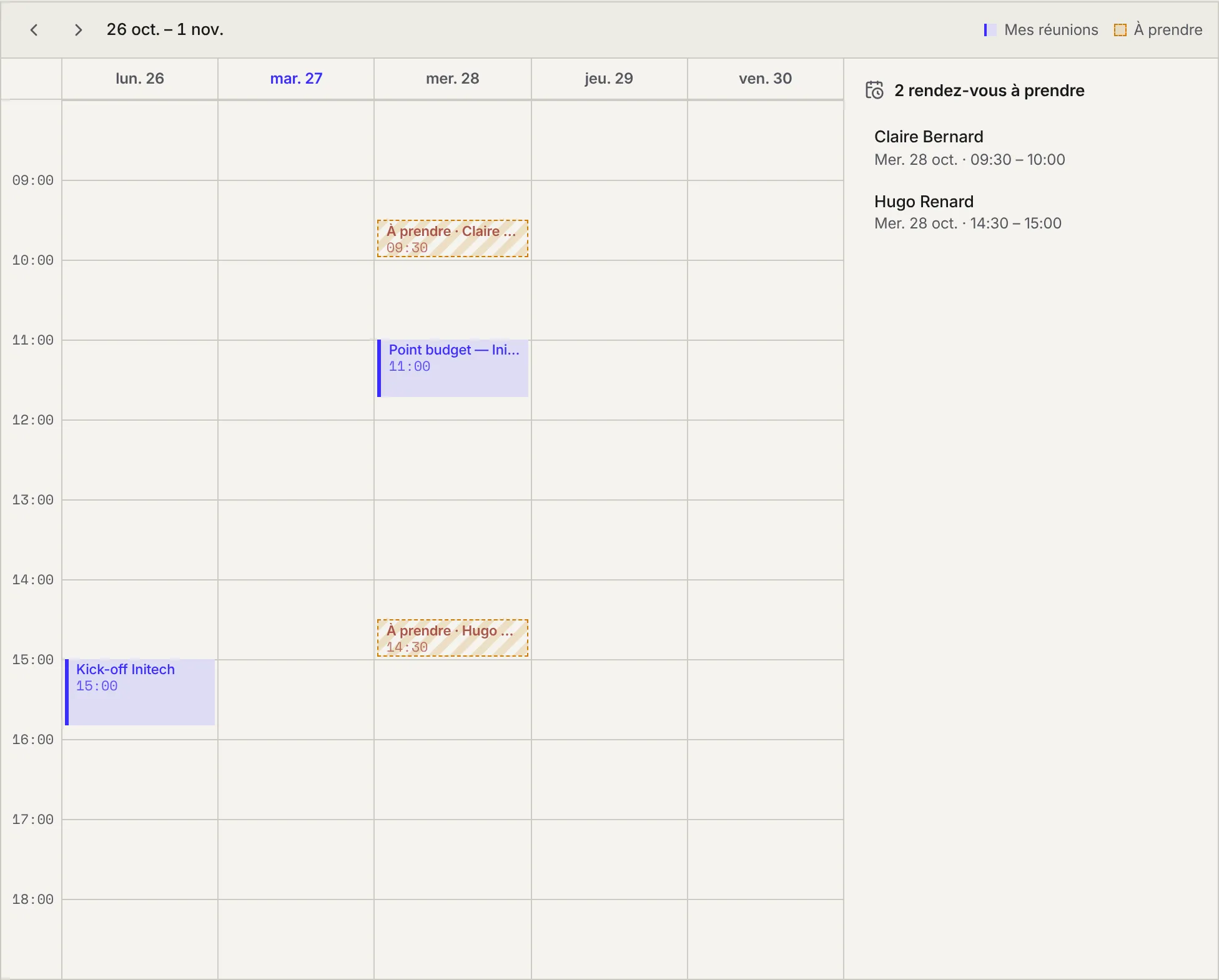This screenshot has height=980, width=1219.
Task: Go to the previous week
Action: (34, 30)
